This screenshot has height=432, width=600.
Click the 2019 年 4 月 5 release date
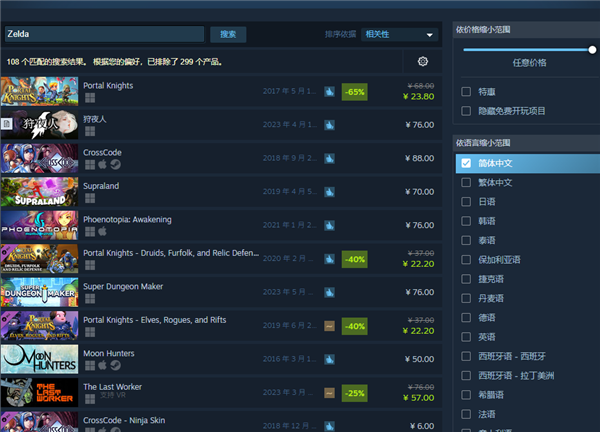click(290, 191)
